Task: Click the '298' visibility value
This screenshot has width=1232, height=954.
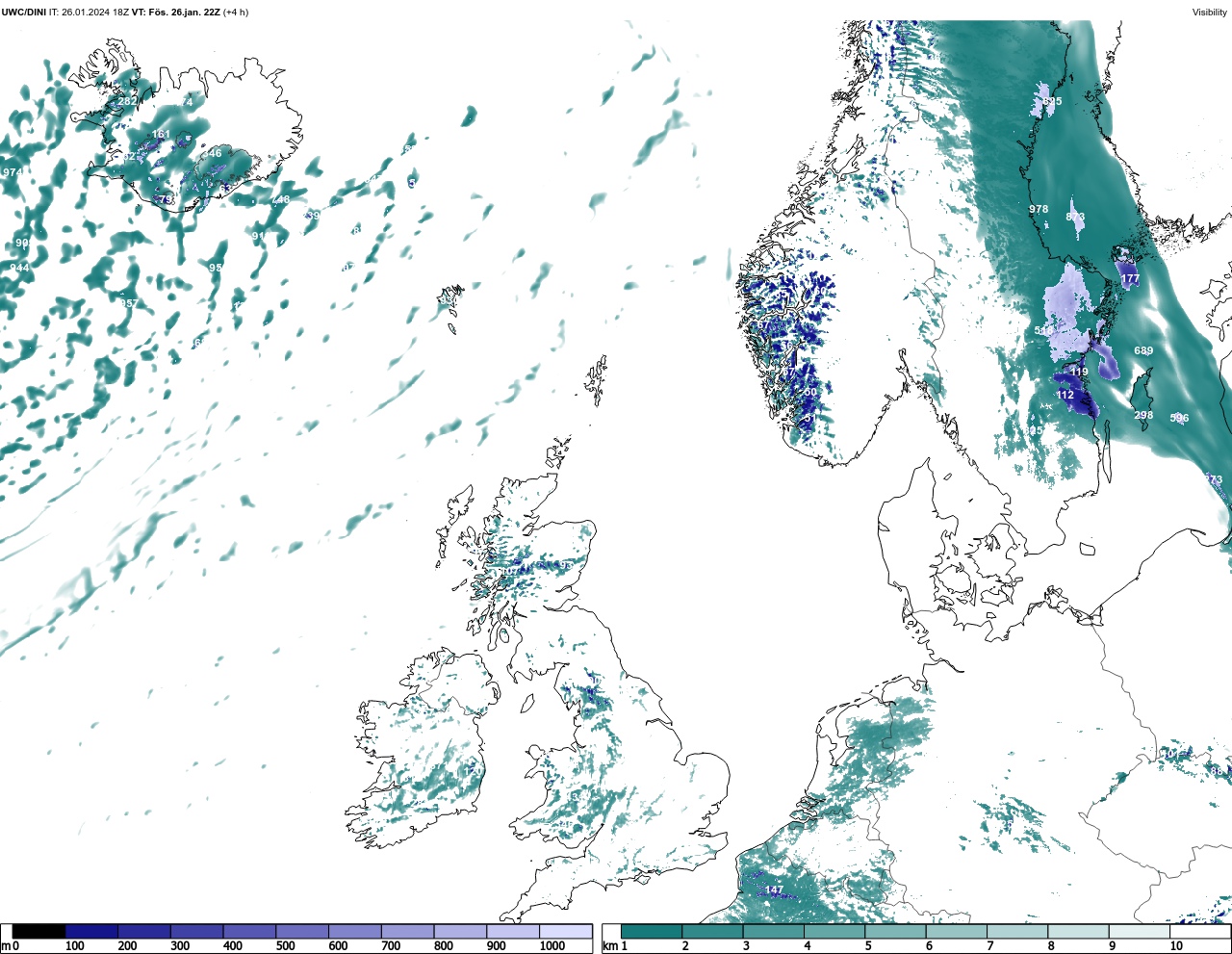Action: tap(1143, 416)
